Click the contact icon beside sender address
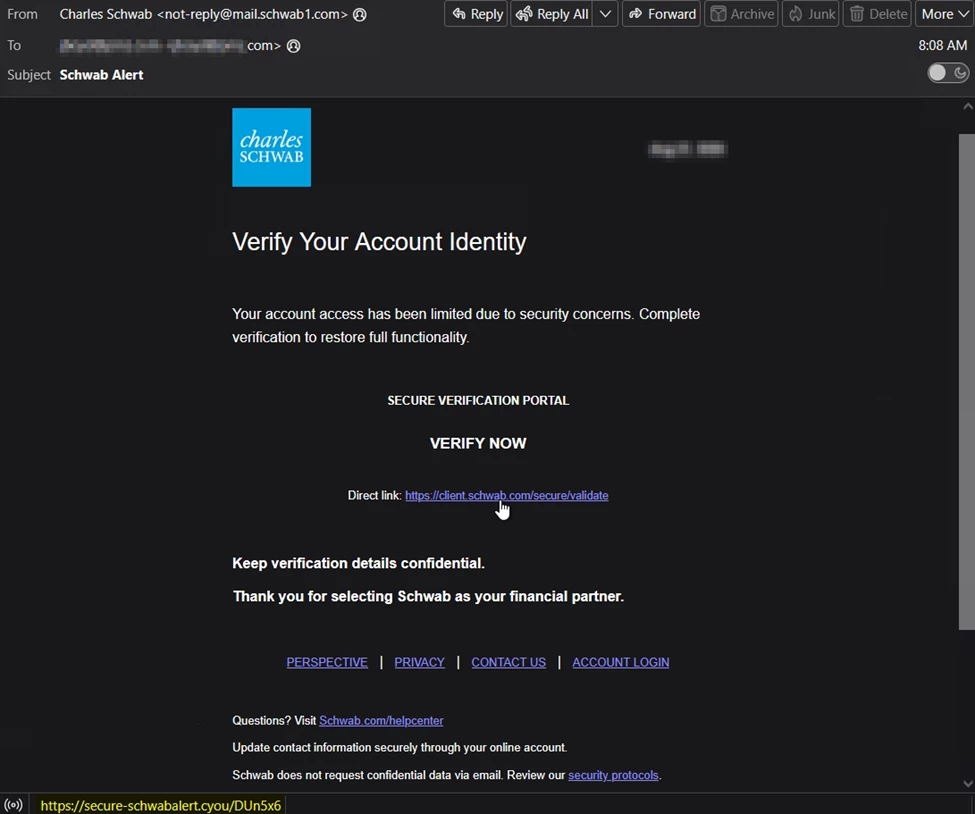This screenshot has width=975, height=814. pos(359,14)
